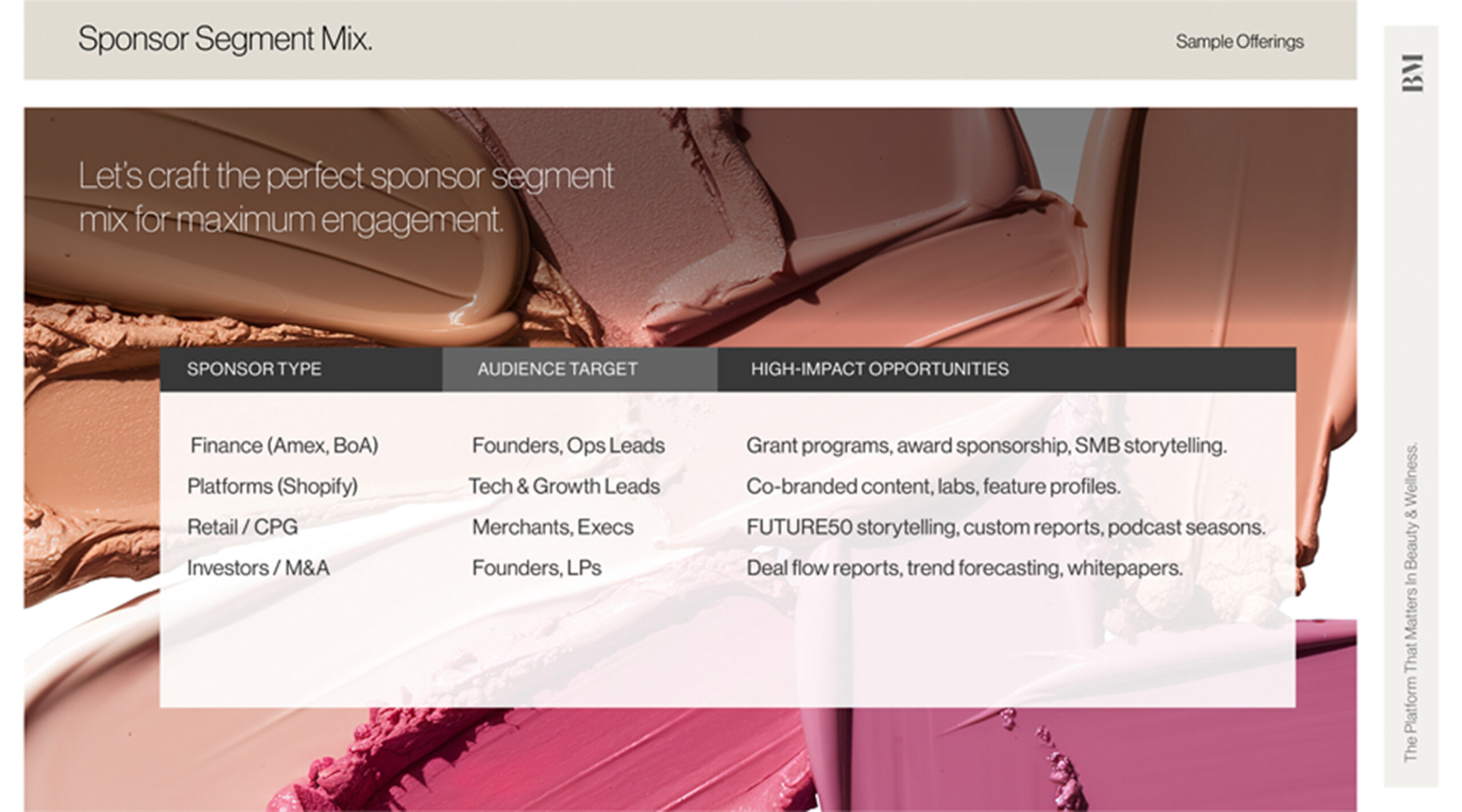Click Co-branded content, labs text
Image resolution: width=1462 pixels, height=812 pixels.
tap(933, 487)
